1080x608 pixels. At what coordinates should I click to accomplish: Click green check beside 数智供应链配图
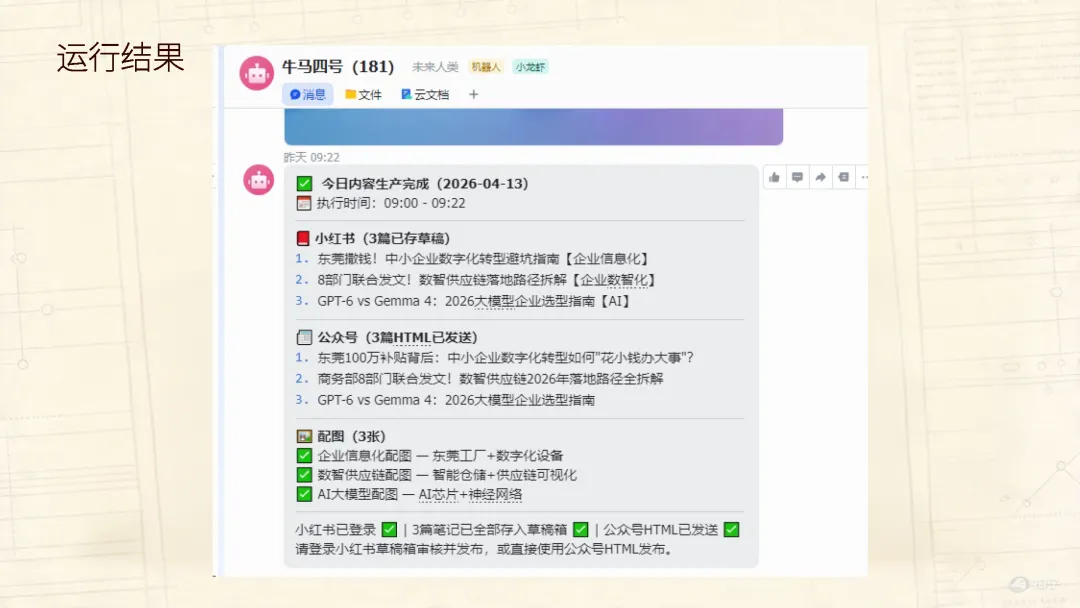pos(304,475)
